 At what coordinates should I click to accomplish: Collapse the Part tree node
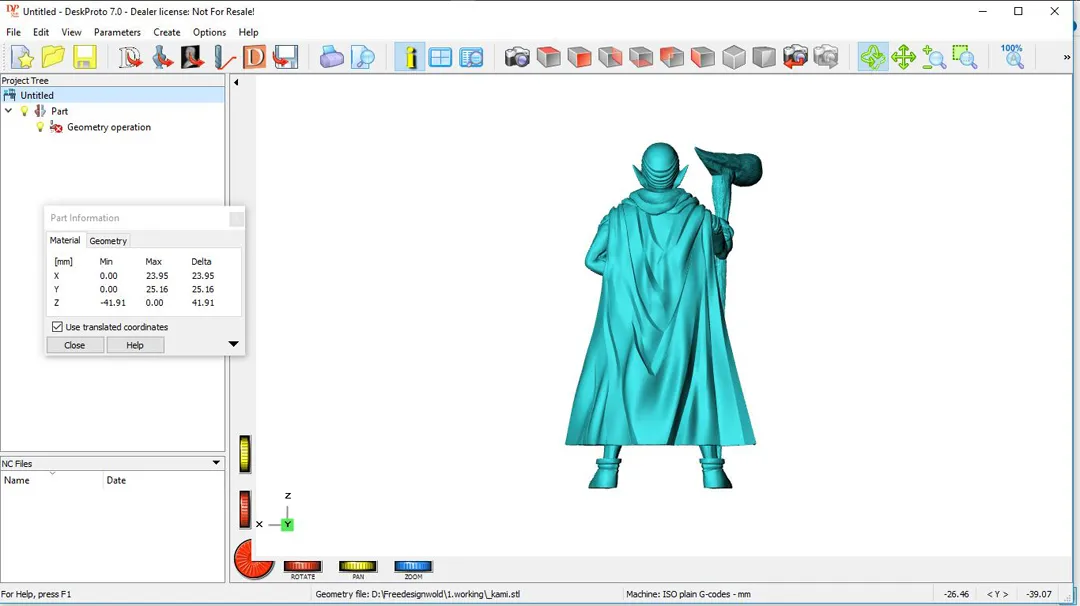point(9,111)
